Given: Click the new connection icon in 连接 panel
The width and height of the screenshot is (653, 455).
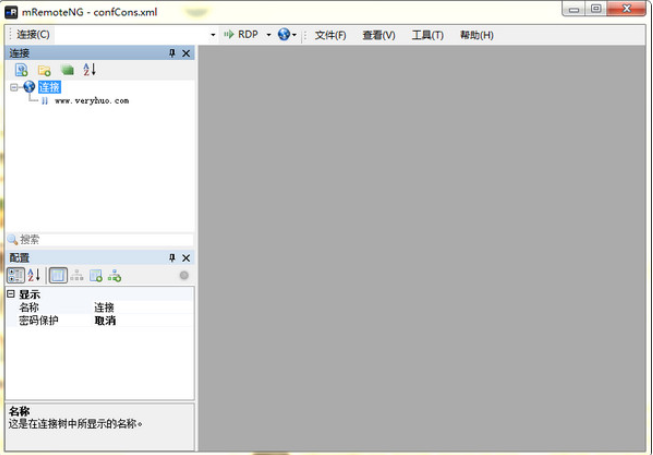Looking at the screenshot, I should [21, 70].
